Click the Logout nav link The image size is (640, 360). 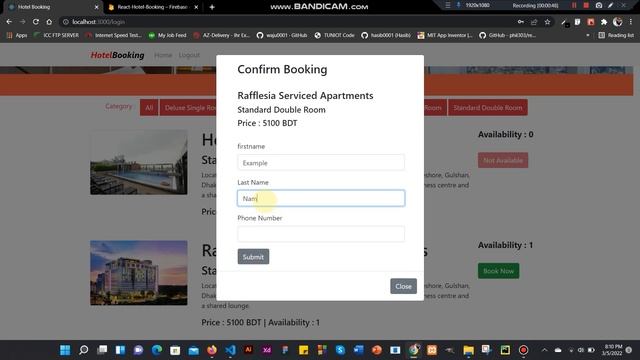(x=189, y=55)
